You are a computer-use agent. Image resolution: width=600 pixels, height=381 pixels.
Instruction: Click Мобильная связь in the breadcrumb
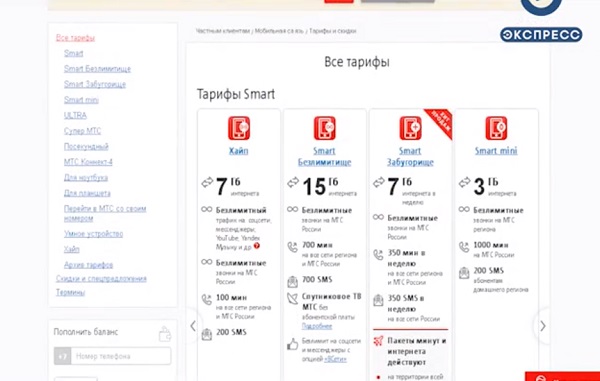(279, 31)
